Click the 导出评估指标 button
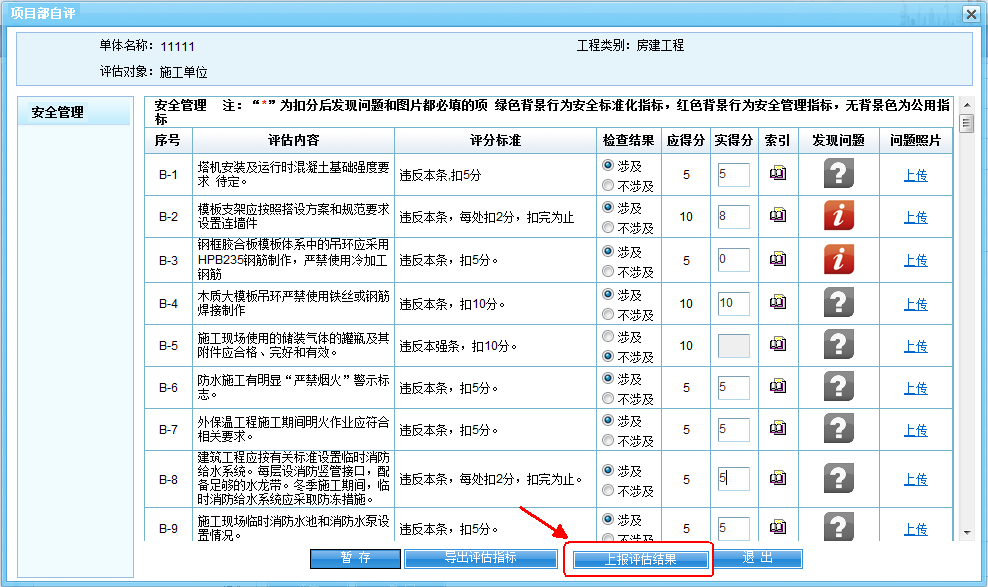This screenshot has height=587, width=988. pyautogui.click(x=480, y=558)
